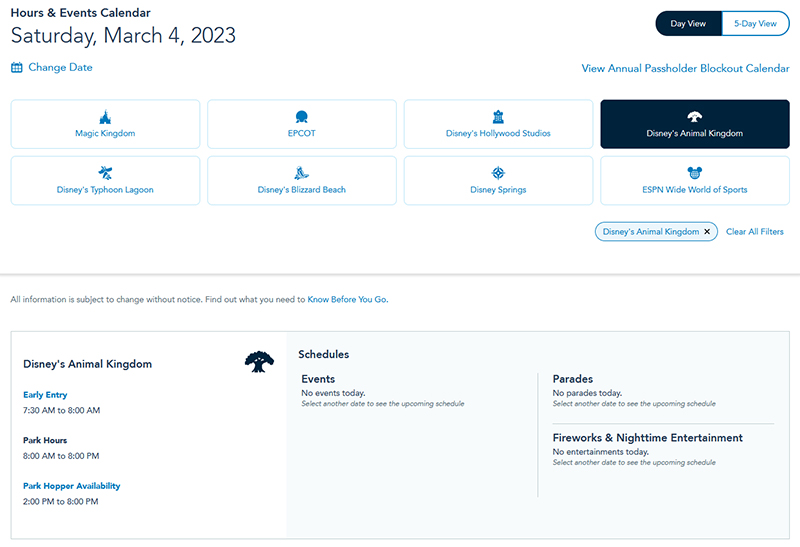Screen dimensions: 800x547
Task: Select the Disney's Typhoon Lagoon label
Action: 105,190
